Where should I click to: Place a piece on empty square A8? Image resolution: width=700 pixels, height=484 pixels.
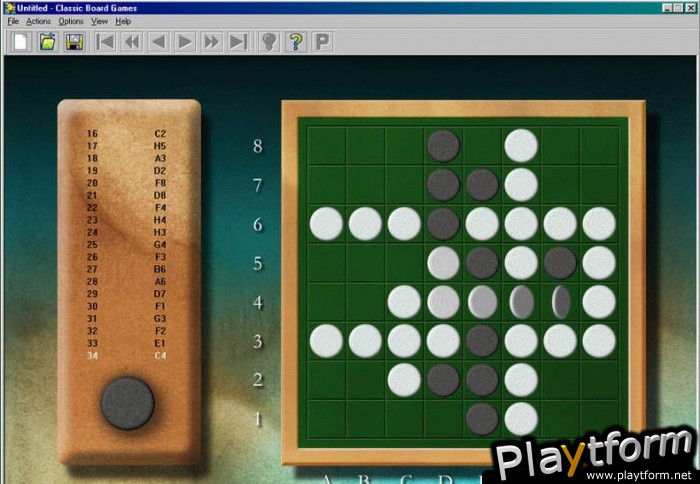pyautogui.click(x=326, y=146)
